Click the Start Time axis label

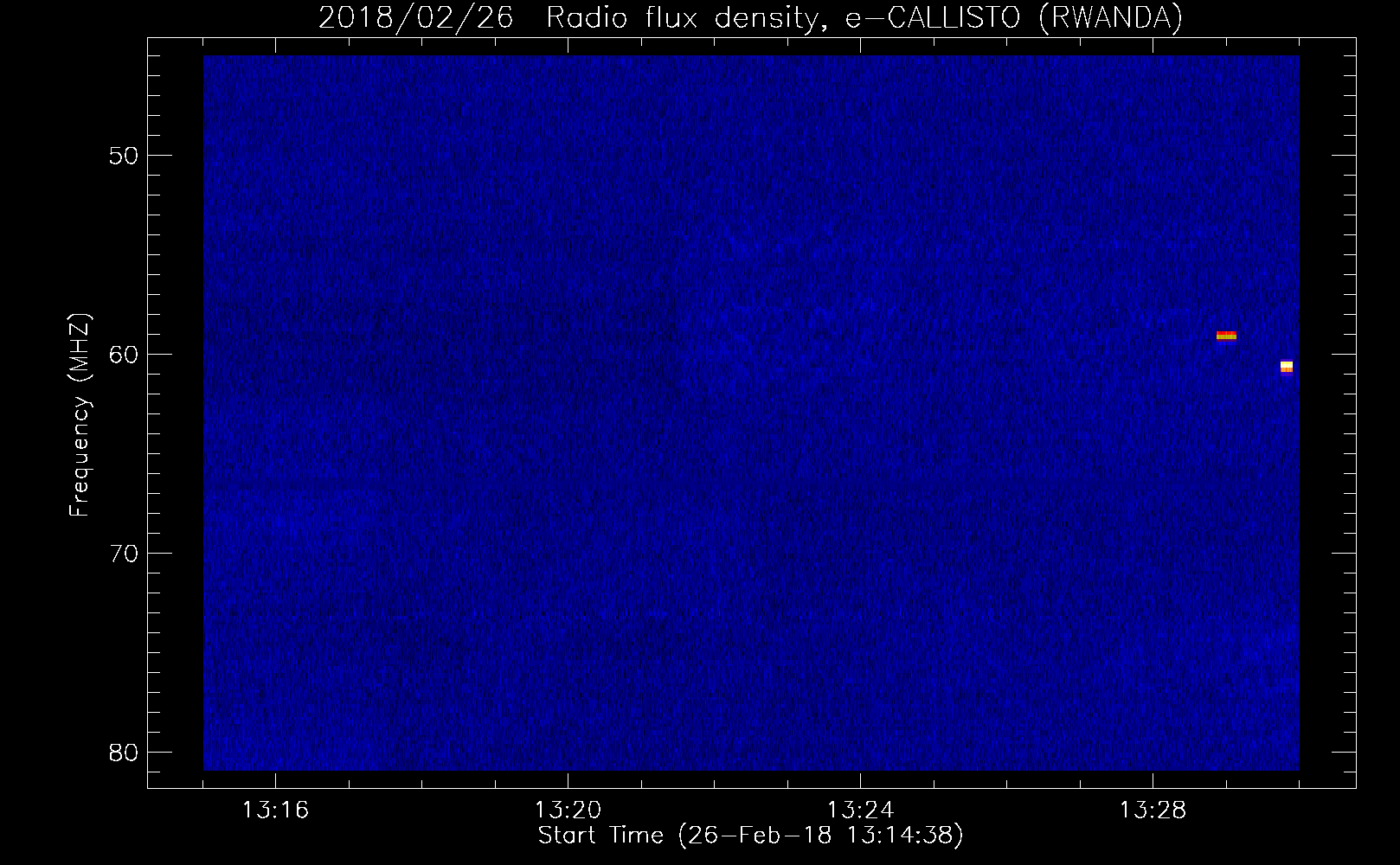click(750, 836)
